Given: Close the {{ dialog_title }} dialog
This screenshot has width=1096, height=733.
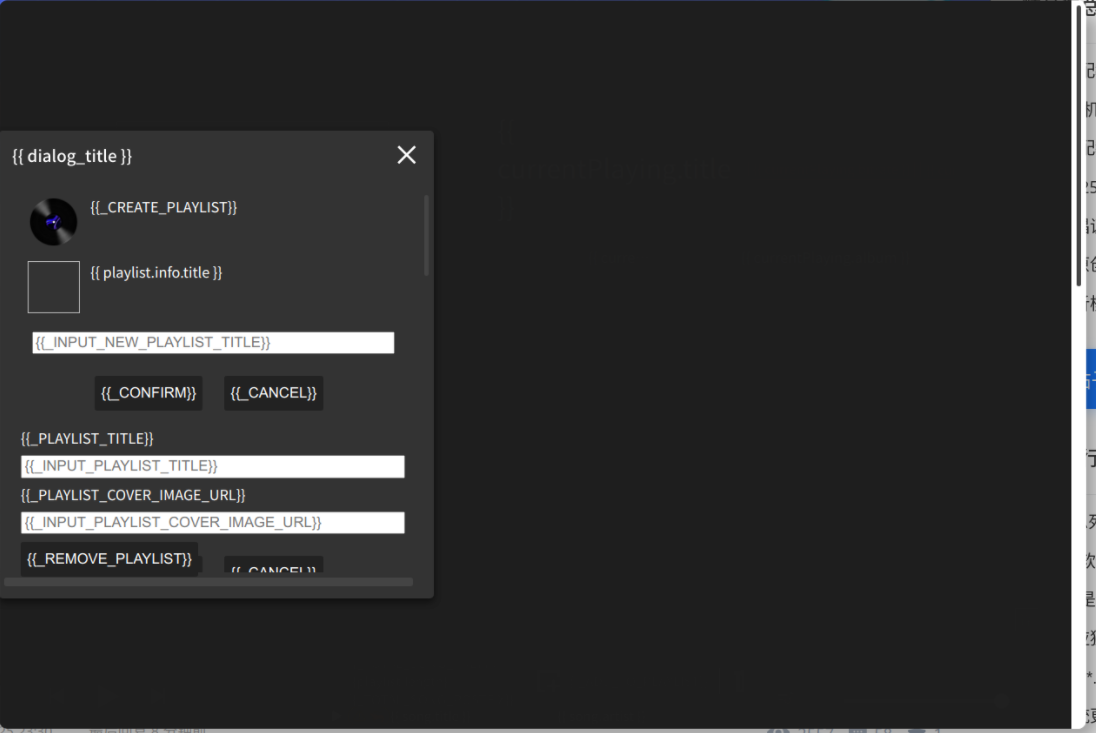Looking at the screenshot, I should click(x=406, y=155).
